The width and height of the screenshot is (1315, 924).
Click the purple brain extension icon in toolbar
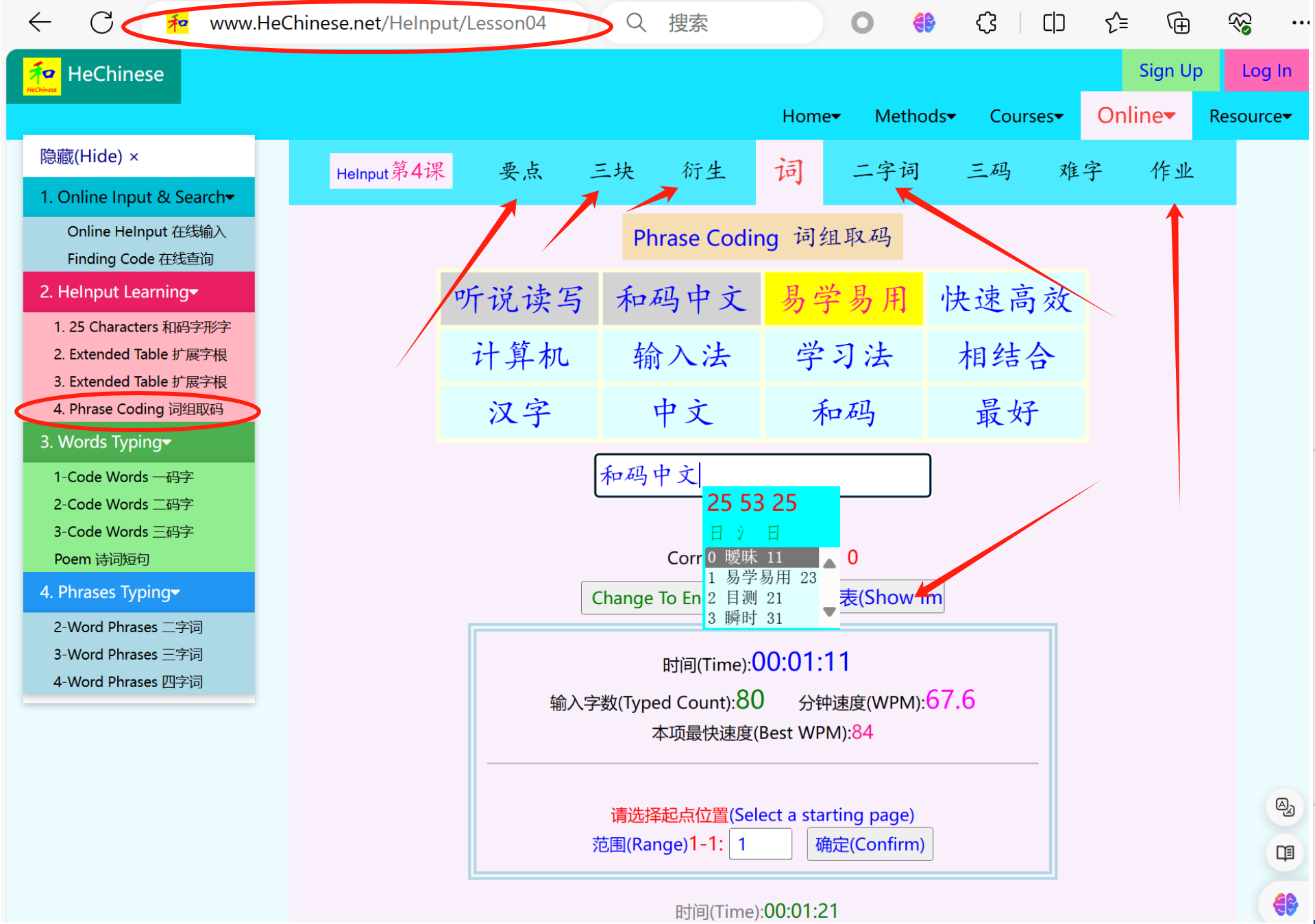923,23
